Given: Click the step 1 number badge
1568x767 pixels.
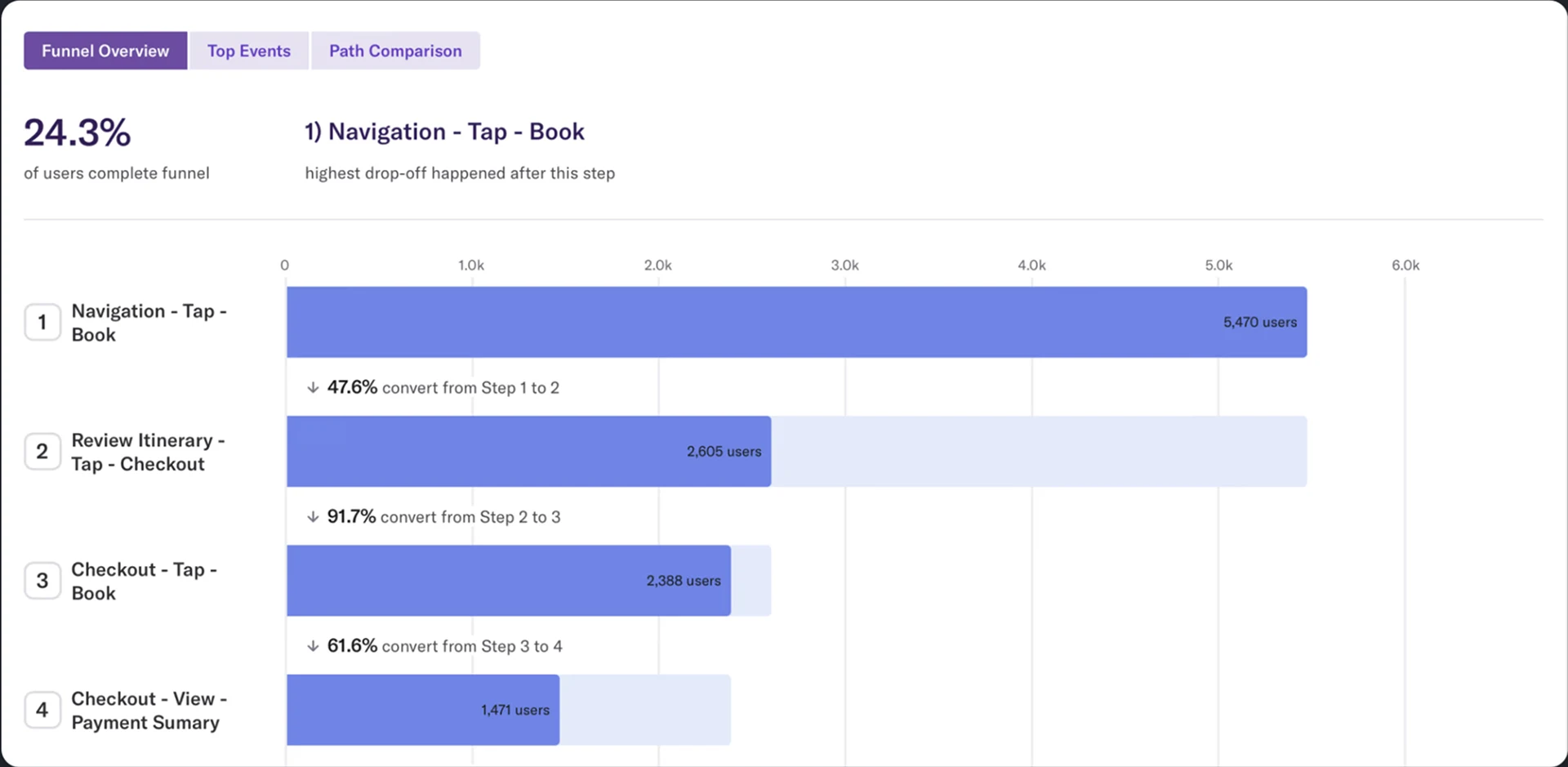Looking at the screenshot, I should (42, 323).
